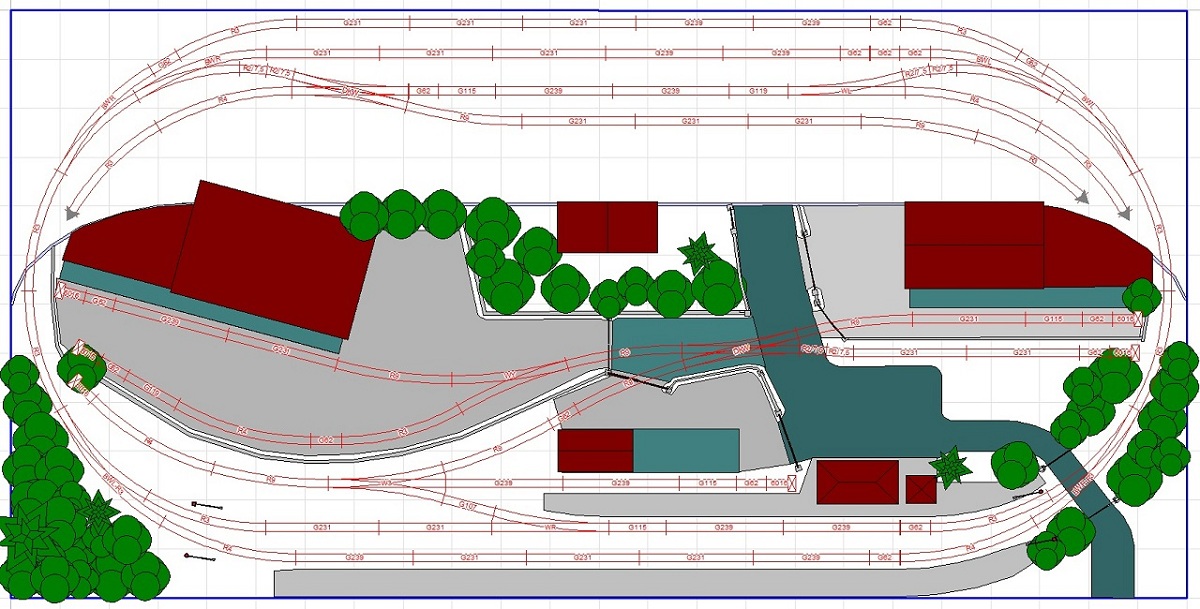Image resolution: width=1200 pixels, height=609 pixels.
Task: Click the G107 track near the bottom turnout
Action: coord(467,506)
